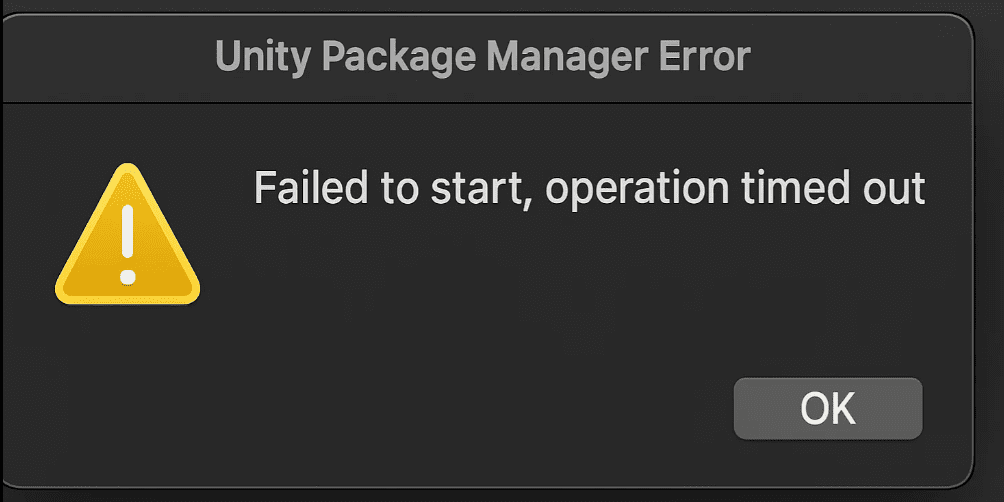This screenshot has width=1004, height=502.
Task: Dismiss the error dialog with OK
Action: tap(828, 408)
